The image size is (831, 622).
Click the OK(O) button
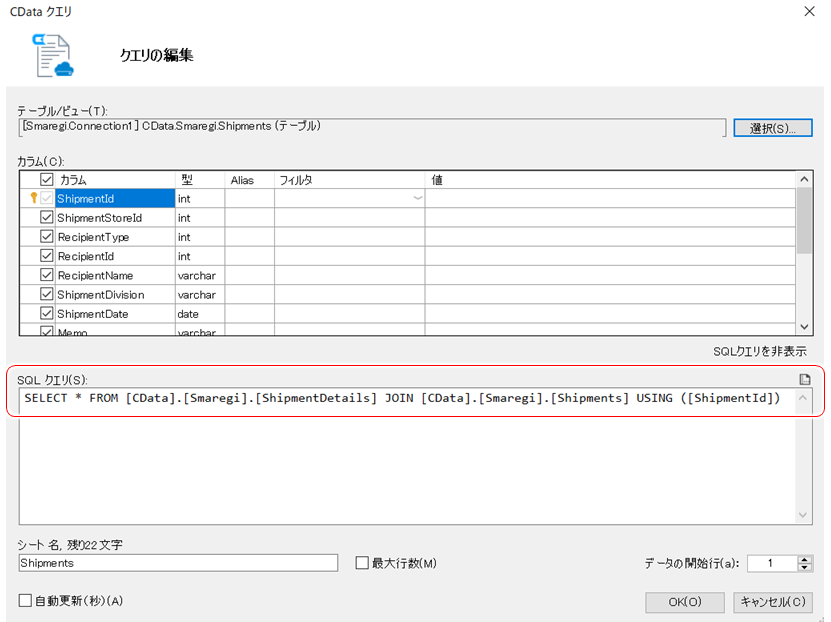685,602
